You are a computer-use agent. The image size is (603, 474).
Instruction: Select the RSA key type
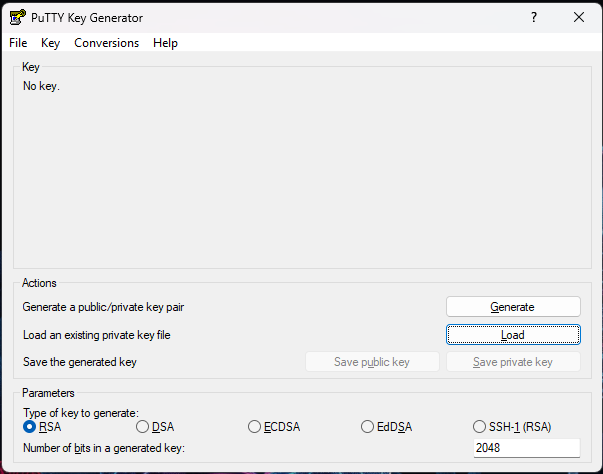[42, 427]
